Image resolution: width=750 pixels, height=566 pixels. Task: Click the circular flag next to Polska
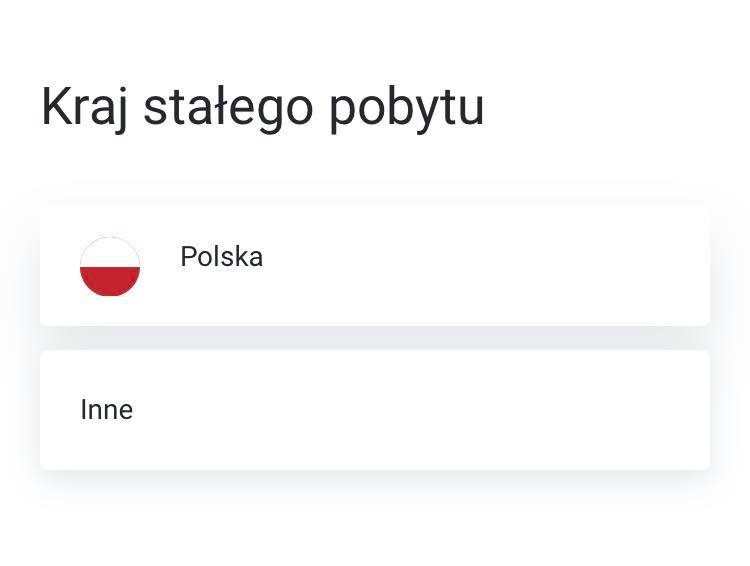click(x=110, y=266)
